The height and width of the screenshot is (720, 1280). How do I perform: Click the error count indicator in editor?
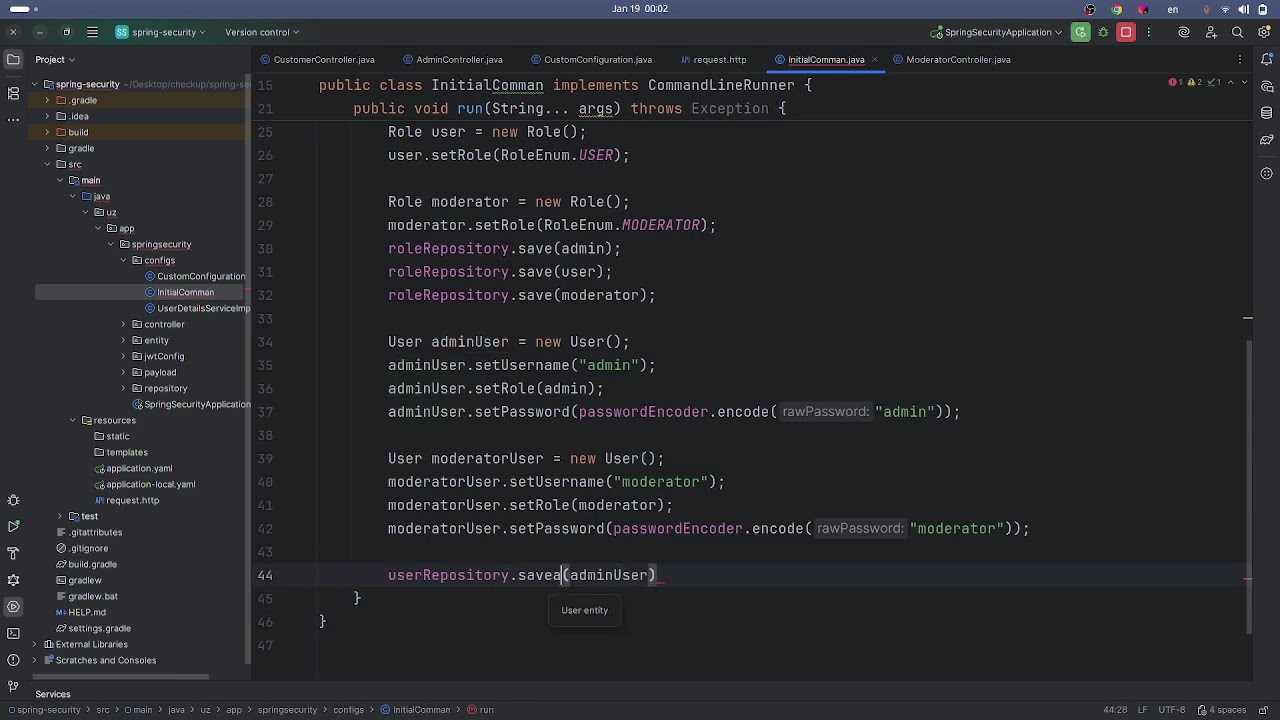[1176, 82]
